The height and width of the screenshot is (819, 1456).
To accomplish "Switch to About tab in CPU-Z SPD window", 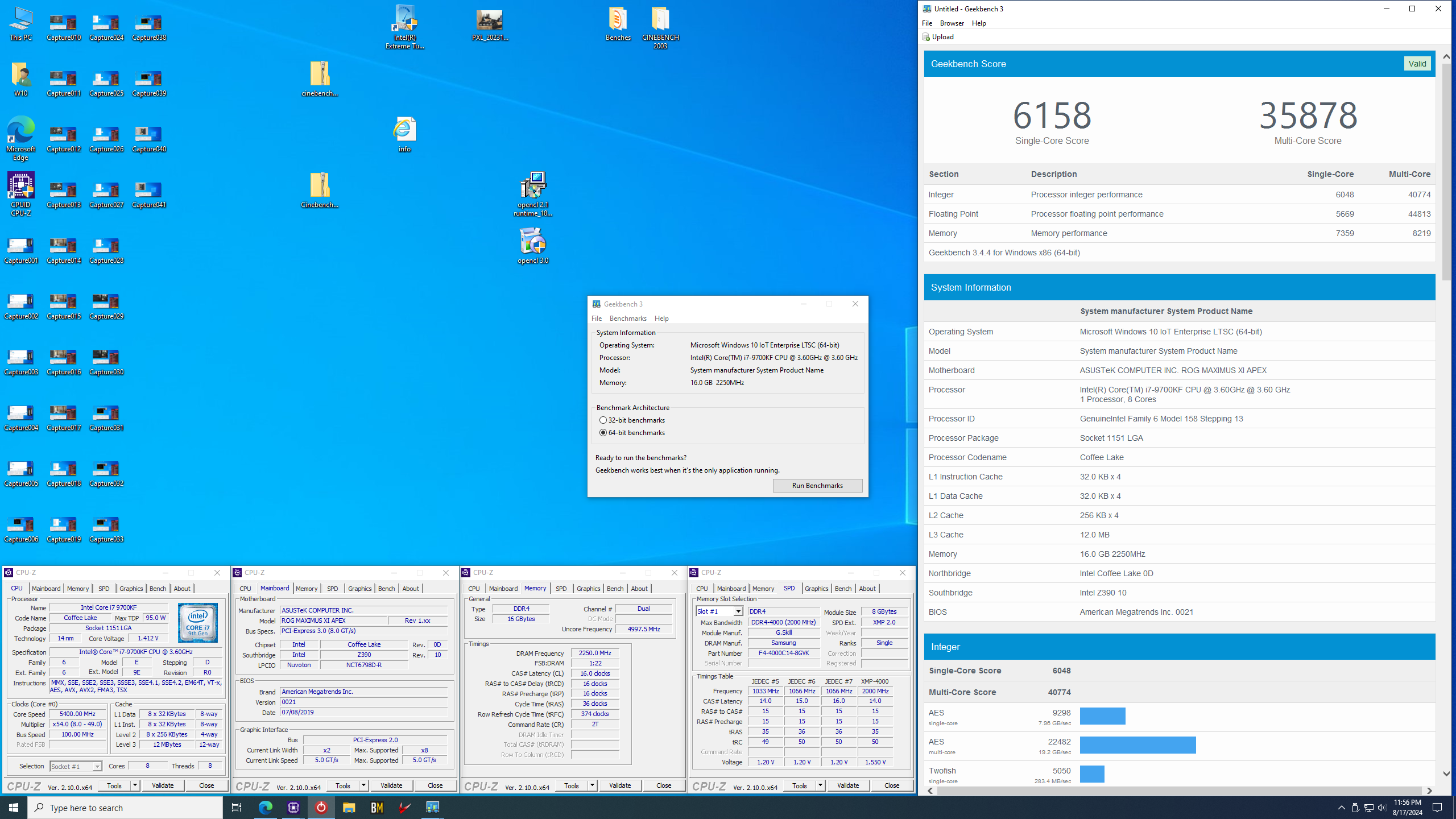I will point(867,589).
